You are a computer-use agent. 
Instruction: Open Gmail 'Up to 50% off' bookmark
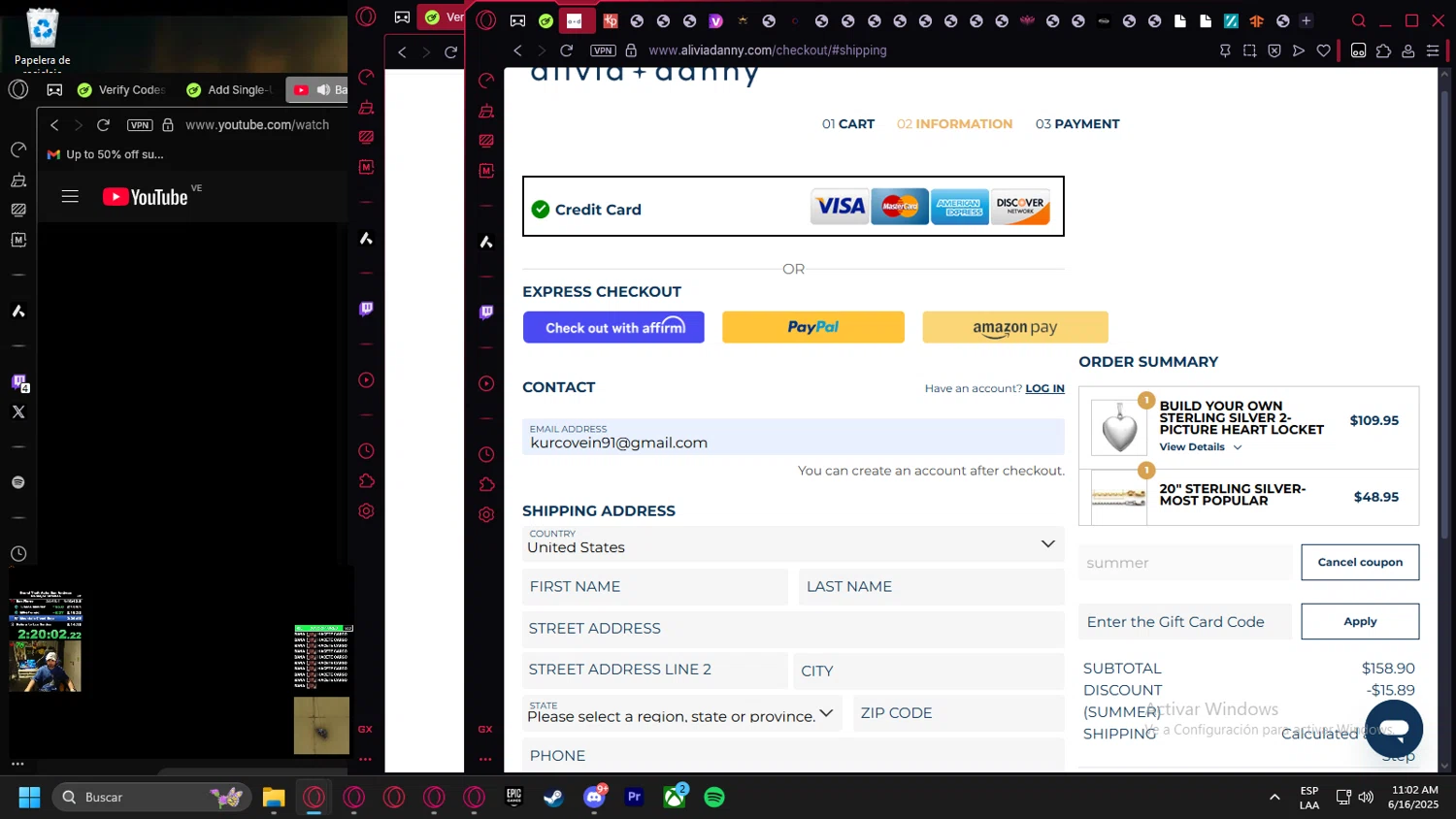coord(105,154)
